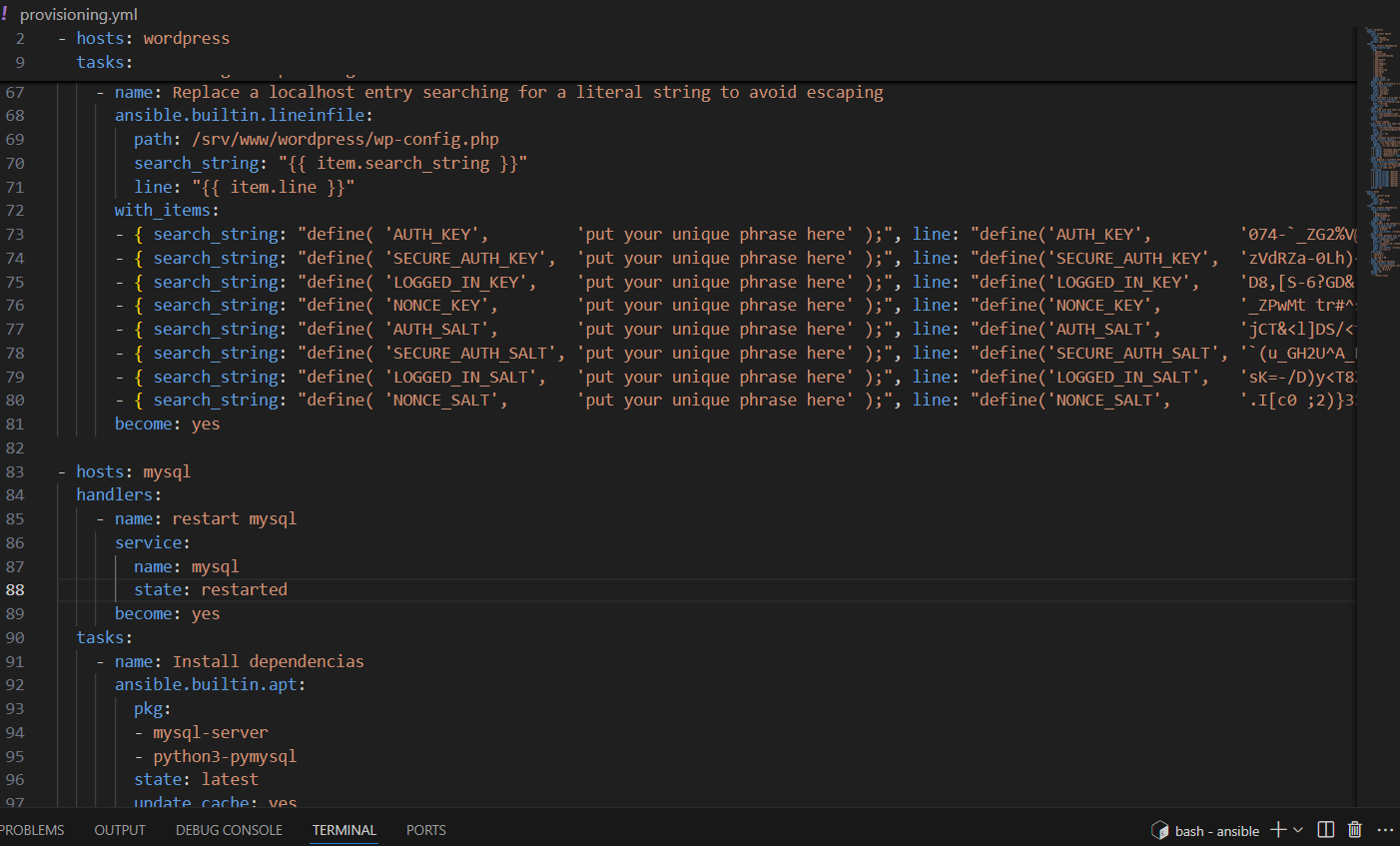Click 'become: yes' on line 81

pyautogui.click(x=167, y=423)
